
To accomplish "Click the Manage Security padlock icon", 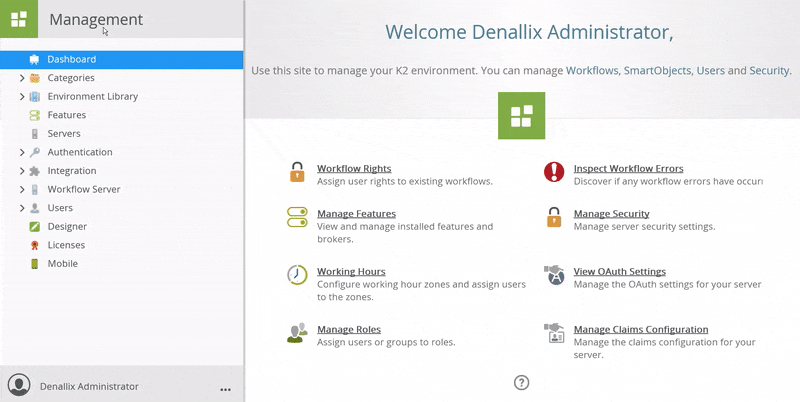I will [x=553, y=217].
